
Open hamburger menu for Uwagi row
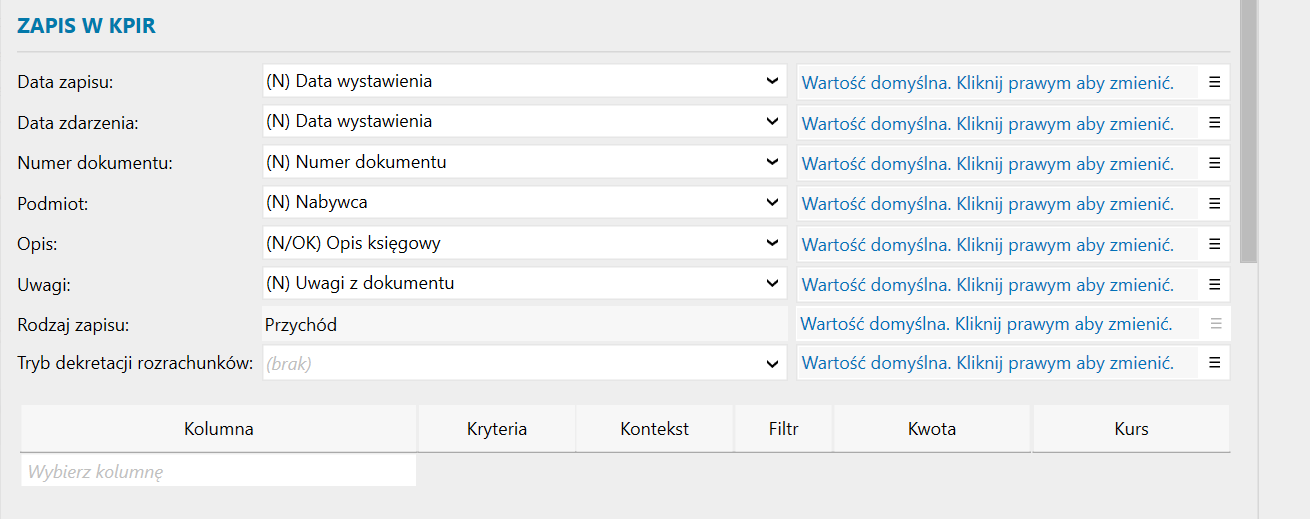(1214, 284)
